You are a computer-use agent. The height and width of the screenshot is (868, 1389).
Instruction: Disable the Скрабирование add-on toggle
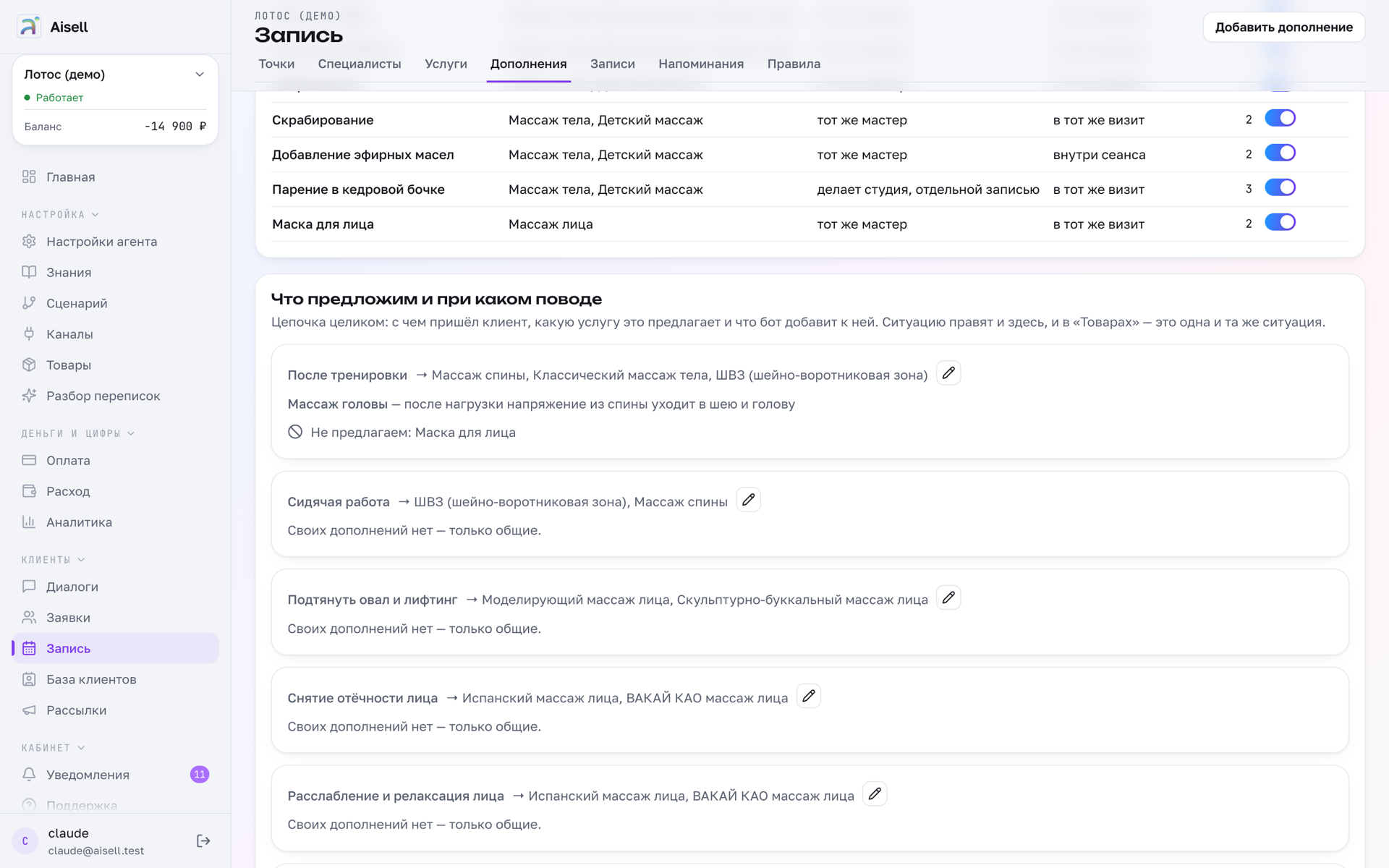pos(1280,119)
